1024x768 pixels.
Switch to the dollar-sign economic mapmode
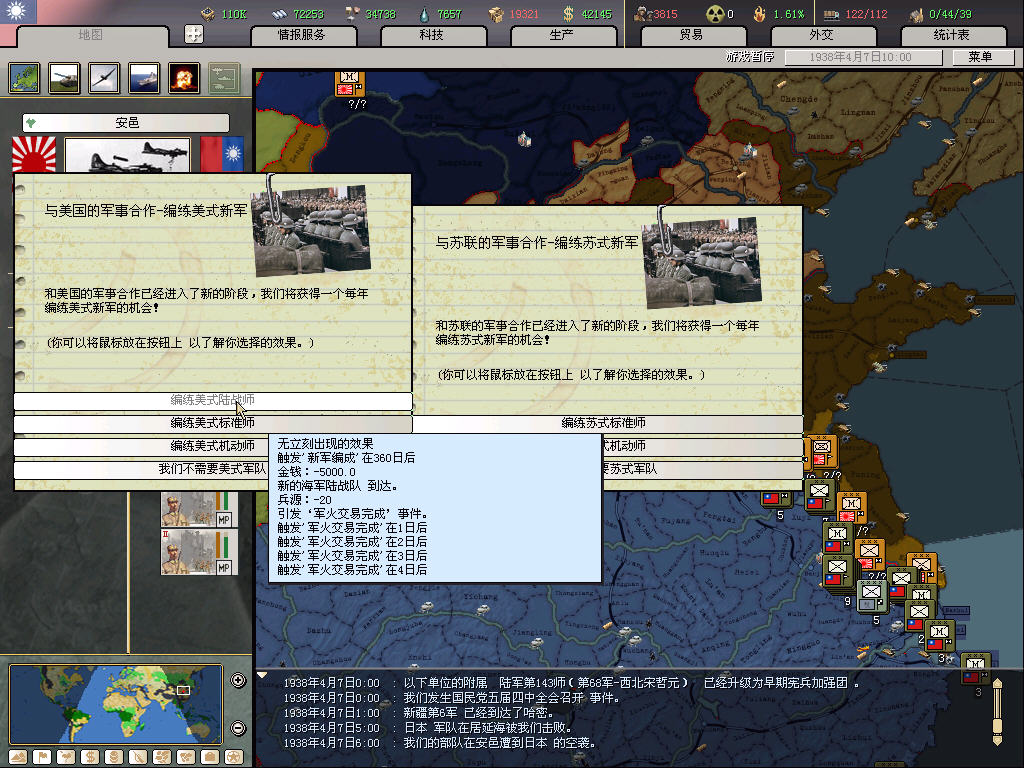(90, 757)
